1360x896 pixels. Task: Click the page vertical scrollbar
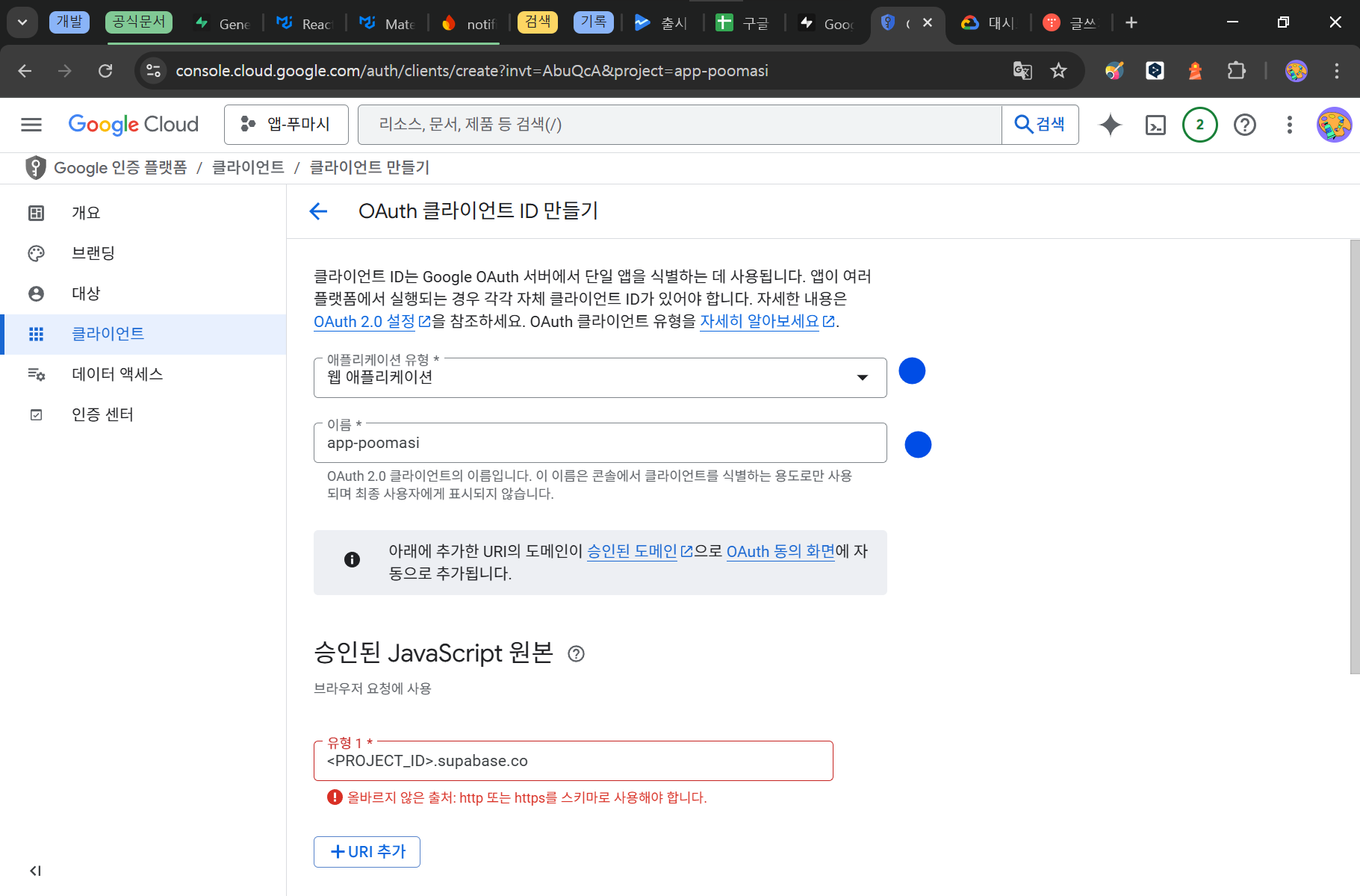1355,457
